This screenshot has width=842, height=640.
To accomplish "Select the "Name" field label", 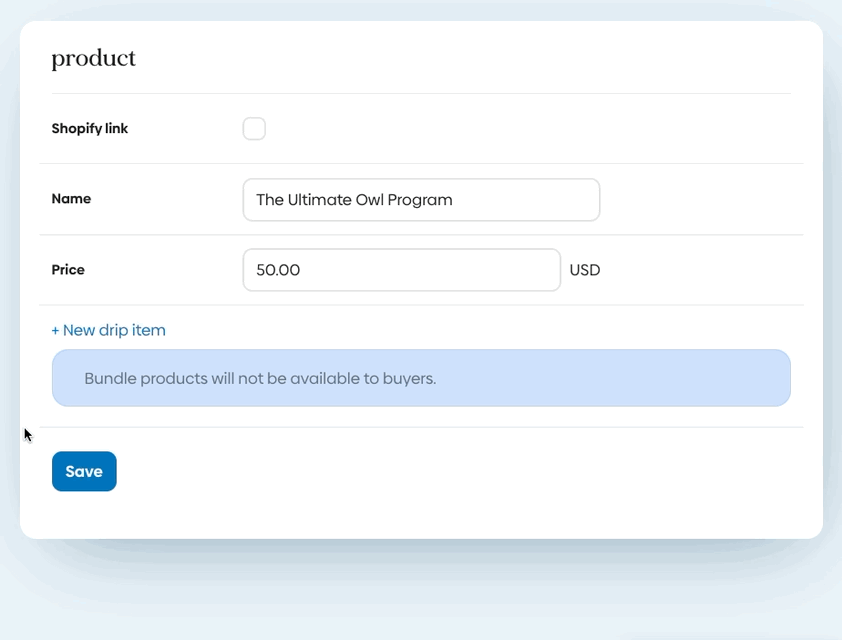I will pos(71,199).
